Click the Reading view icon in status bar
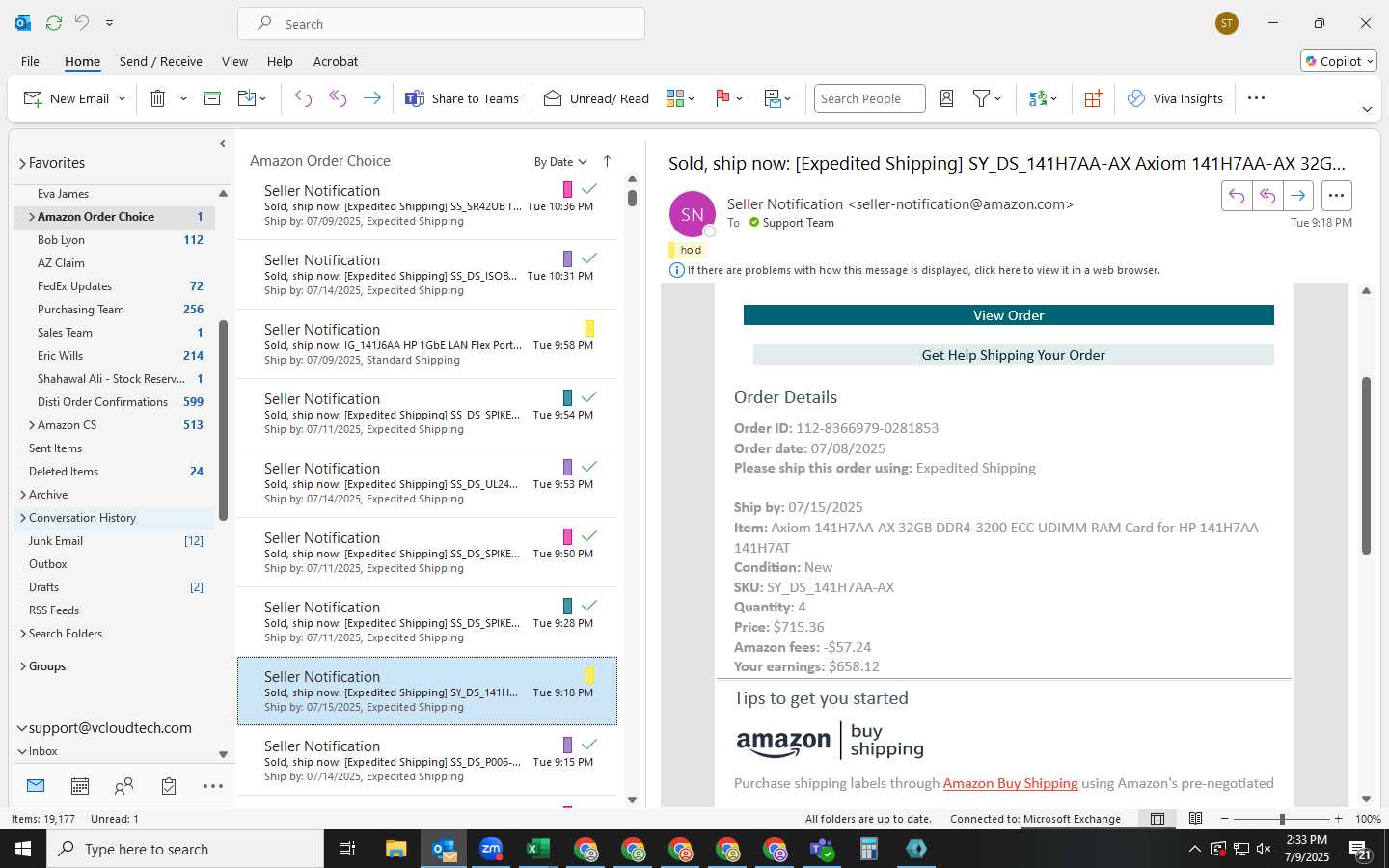The width and height of the screenshot is (1389, 868). (x=1196, y=819)
